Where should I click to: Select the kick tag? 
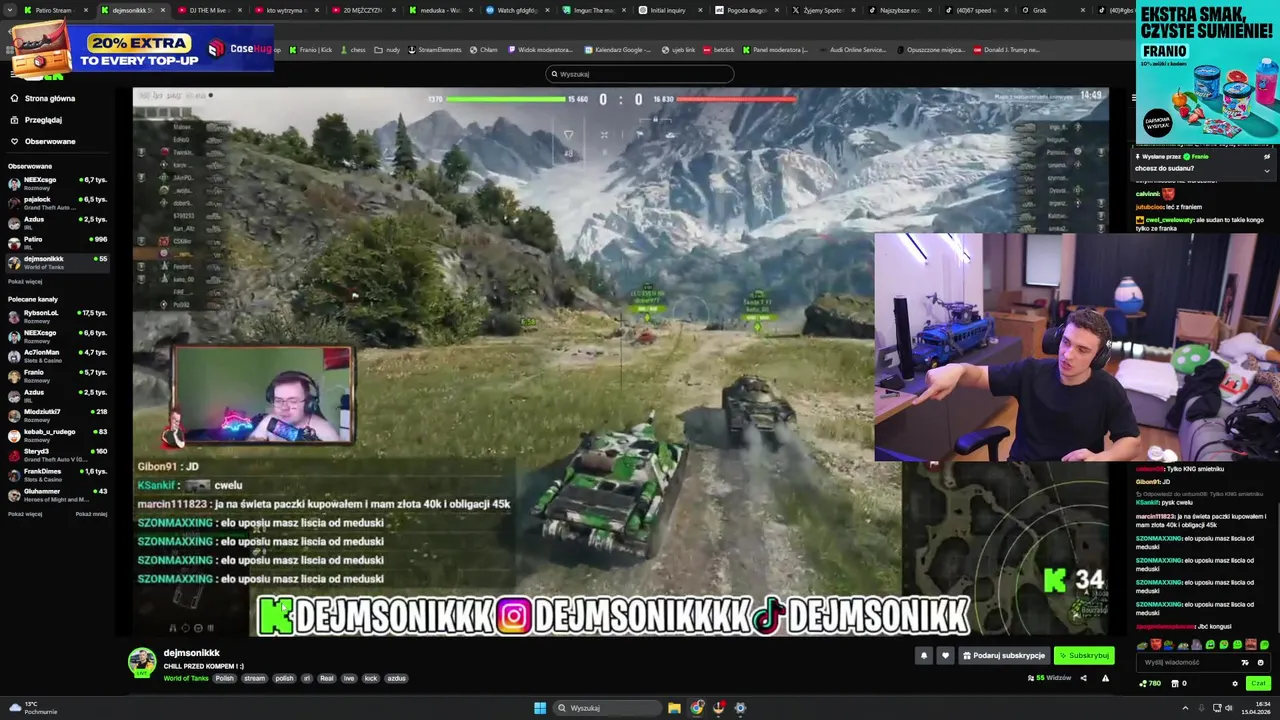tap(371, 678)
